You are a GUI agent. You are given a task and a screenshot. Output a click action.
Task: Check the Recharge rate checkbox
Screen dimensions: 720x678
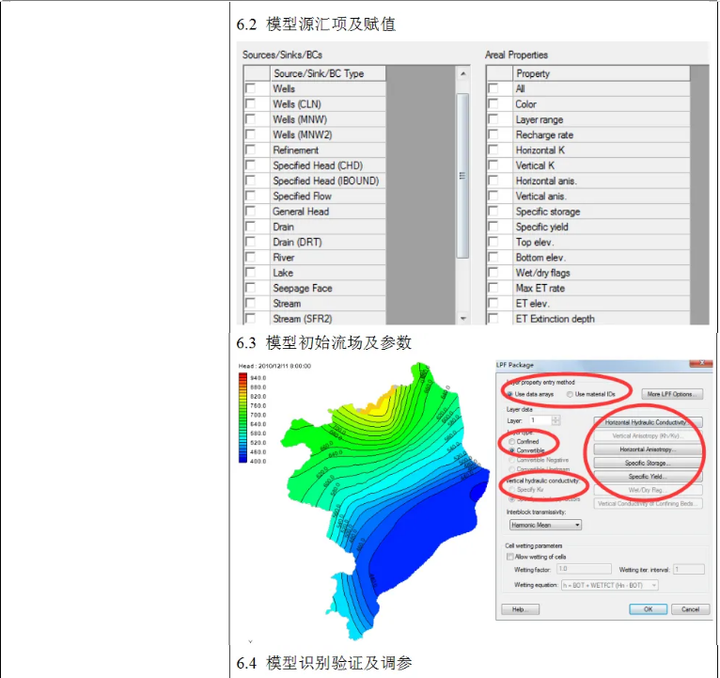pyautogui.click(x=493, y=134)
